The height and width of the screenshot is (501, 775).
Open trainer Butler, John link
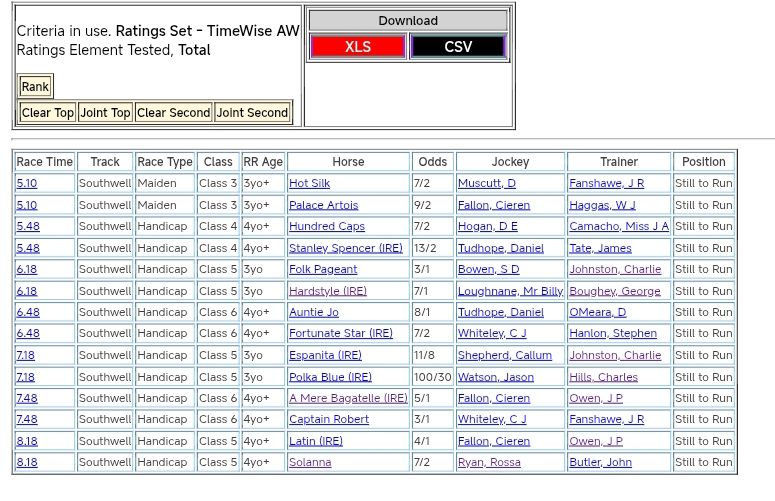tap(600, 462)
